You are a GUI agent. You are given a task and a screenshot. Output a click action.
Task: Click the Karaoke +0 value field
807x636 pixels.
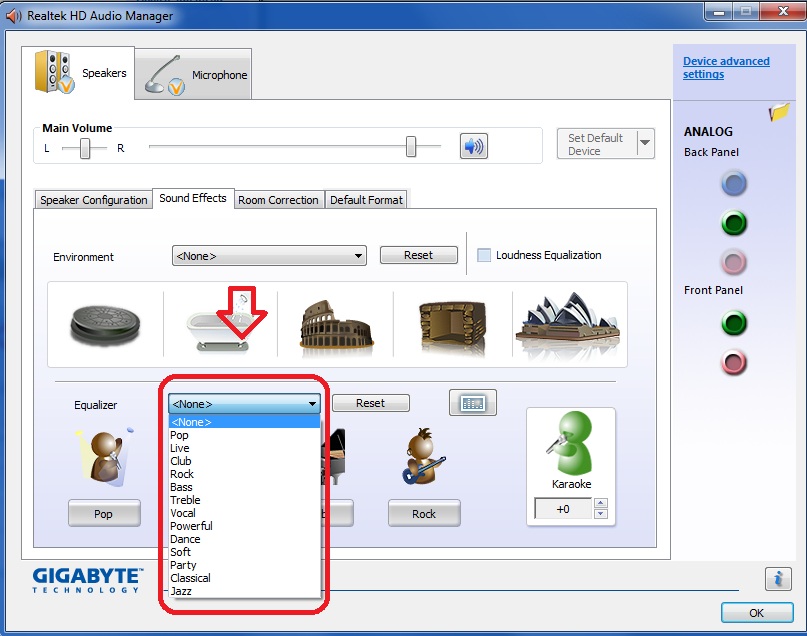tap(563, 509)
